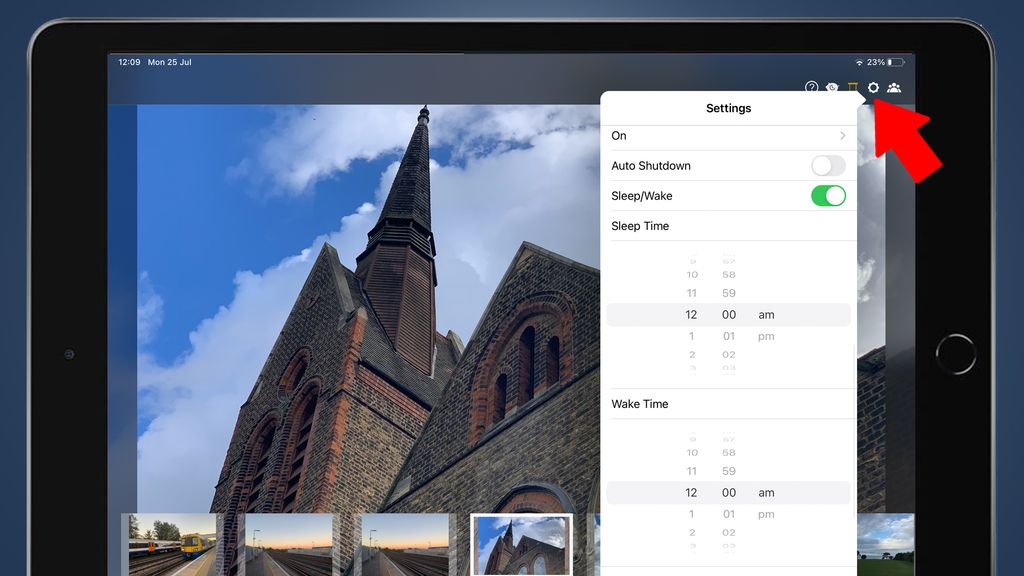Click the highlighted picture frame icon
This screenshot has width=1024, height=576.
(853, 88)
